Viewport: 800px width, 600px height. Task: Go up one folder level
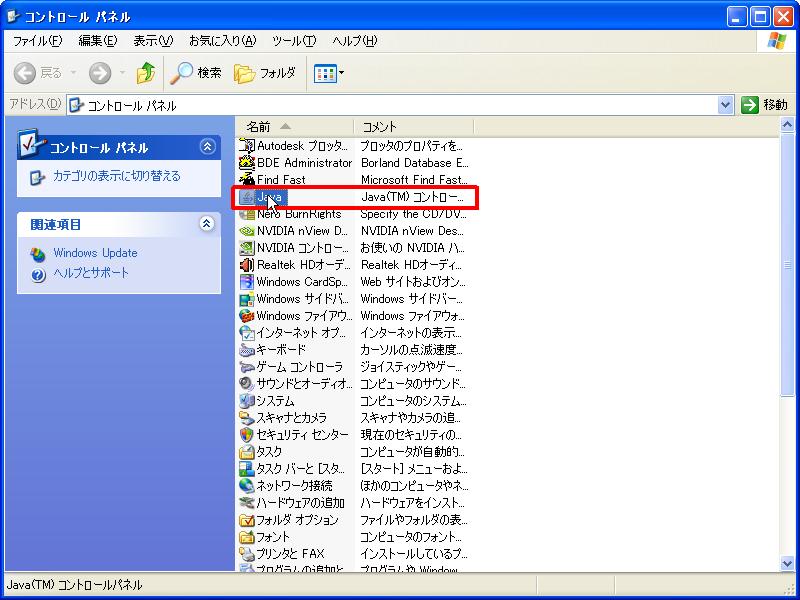(x=146, y=73)
